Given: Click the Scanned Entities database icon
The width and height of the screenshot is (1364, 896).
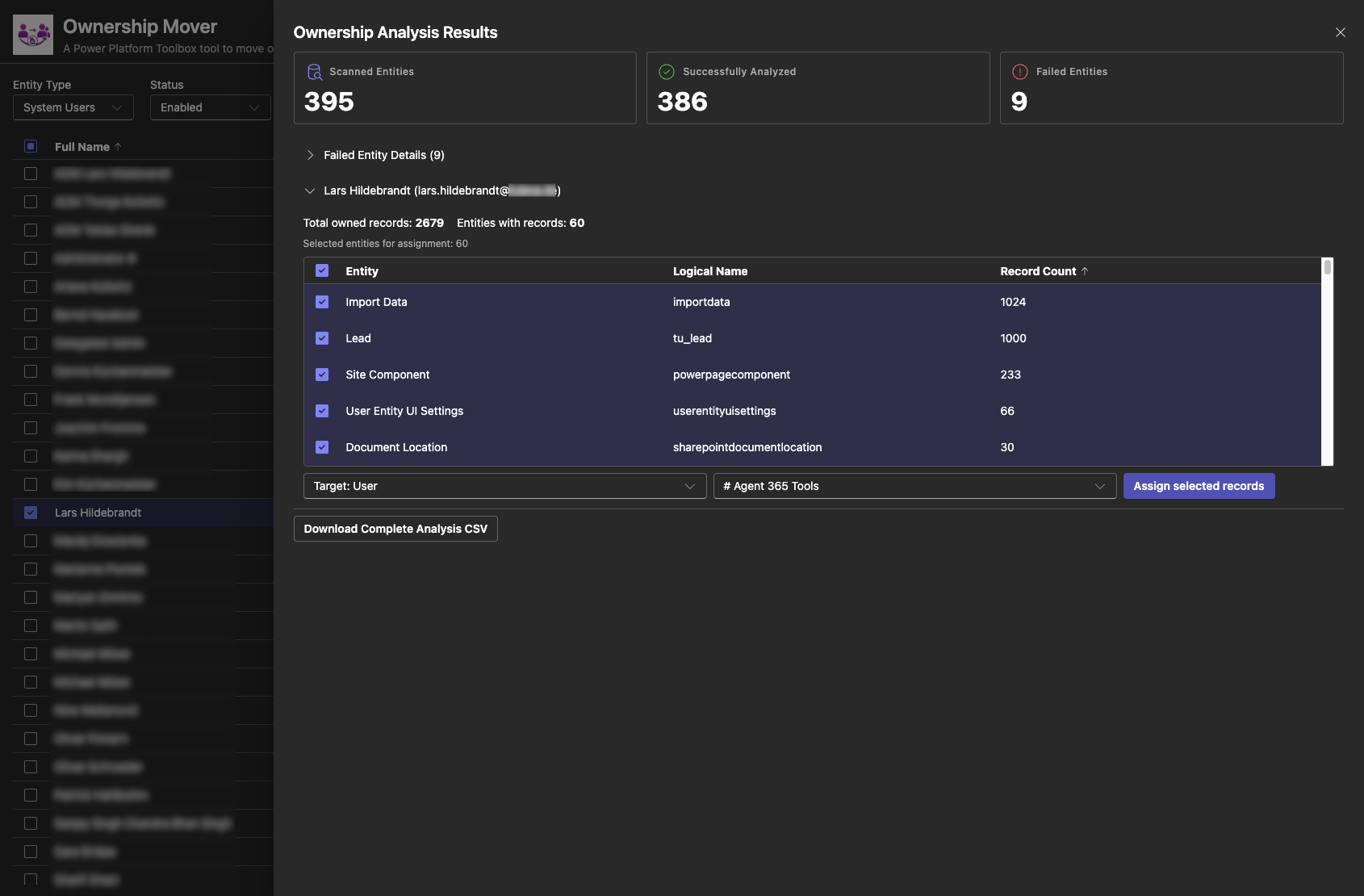Looking at the screenshot, I should [x=315, y=72].
